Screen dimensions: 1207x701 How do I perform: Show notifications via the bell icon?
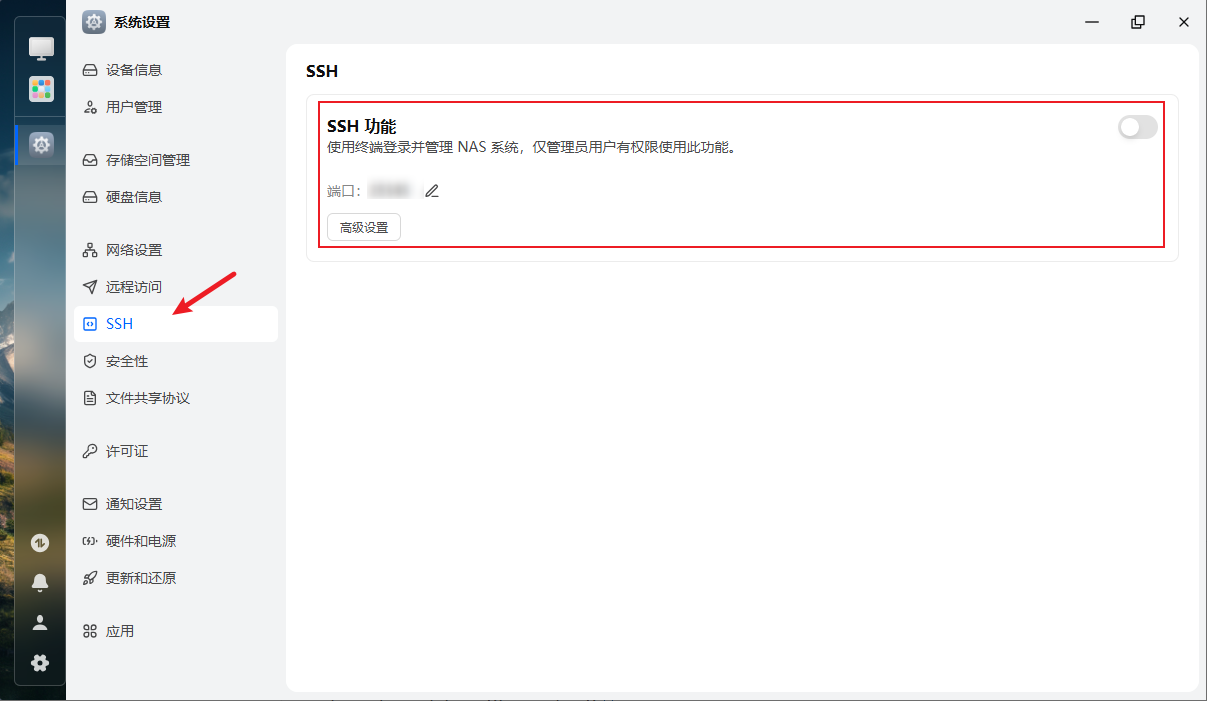point(40,582)
